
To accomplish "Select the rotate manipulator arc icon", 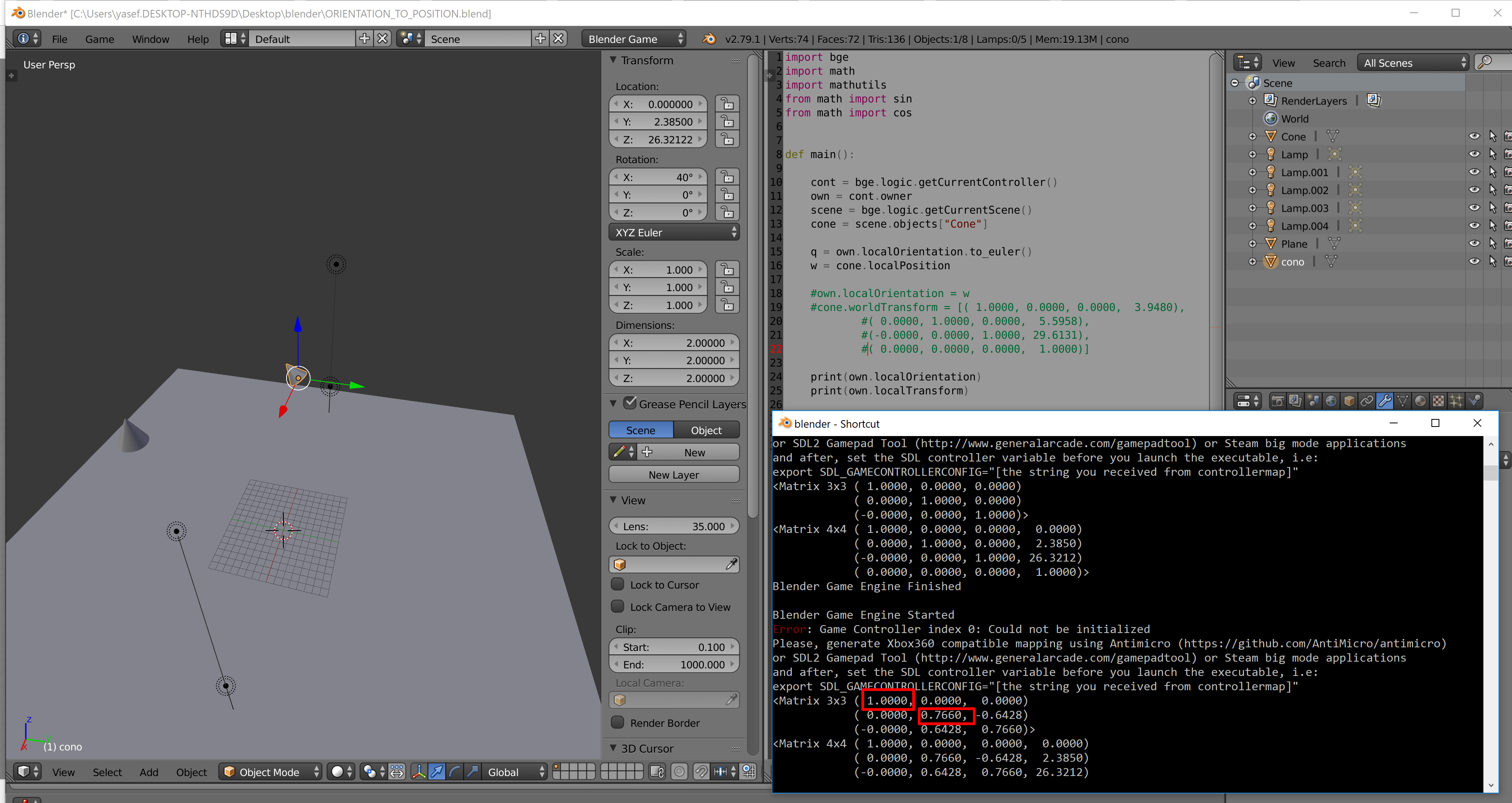I will [x=455, y=771].
